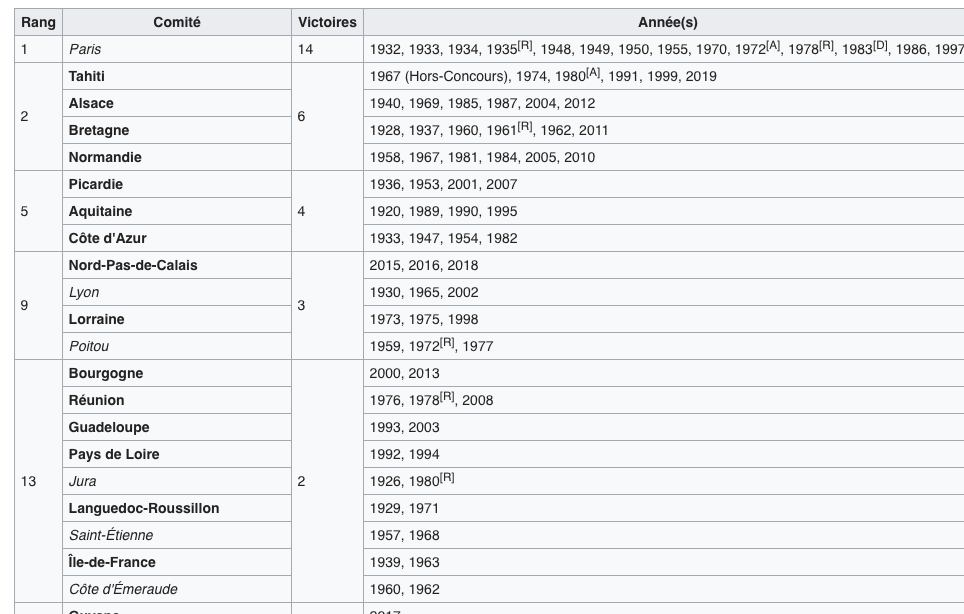Click the Côte d'Azur entry
964x614 pixels.
(108, 238)
